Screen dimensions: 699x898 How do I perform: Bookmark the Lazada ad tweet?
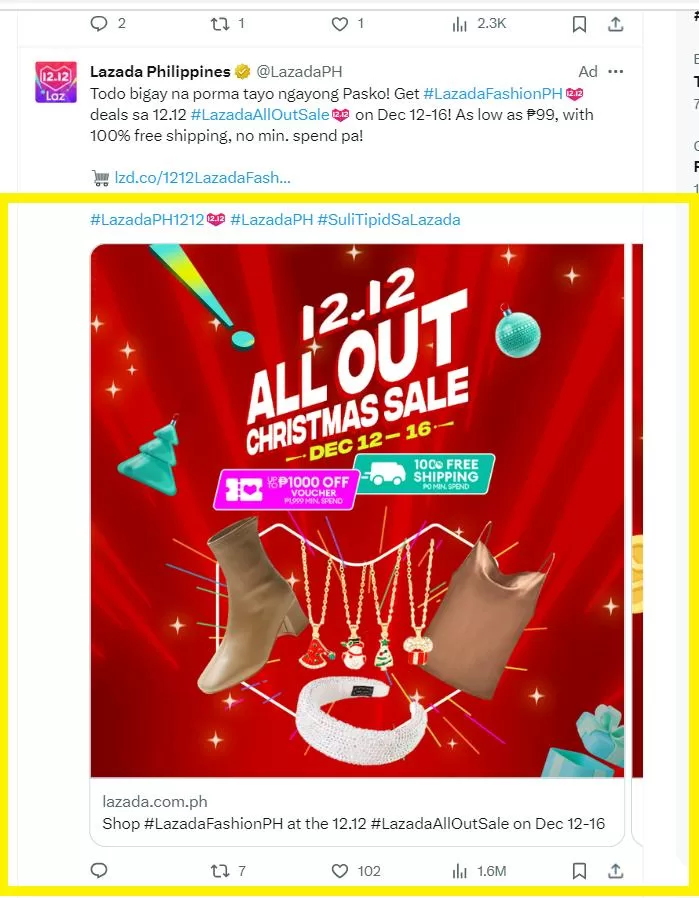(579, 871)
